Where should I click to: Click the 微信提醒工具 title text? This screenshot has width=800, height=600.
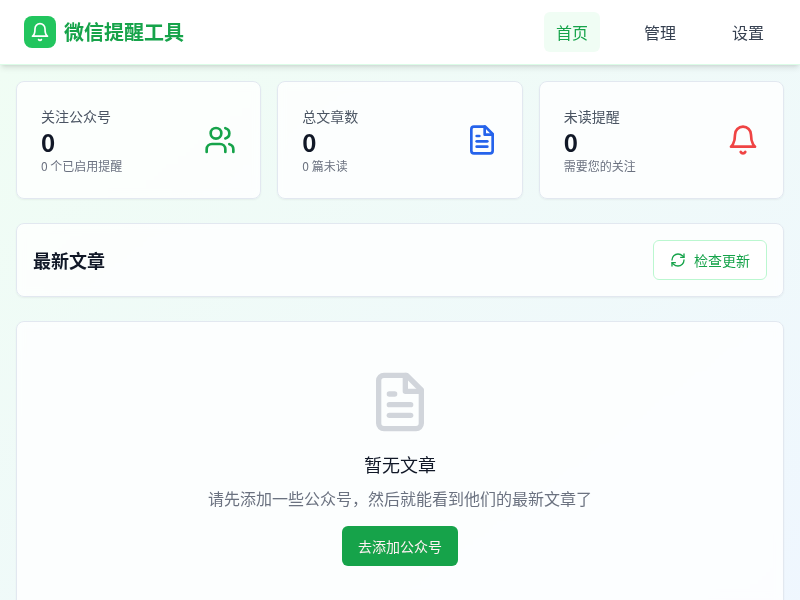click(124, 33)
